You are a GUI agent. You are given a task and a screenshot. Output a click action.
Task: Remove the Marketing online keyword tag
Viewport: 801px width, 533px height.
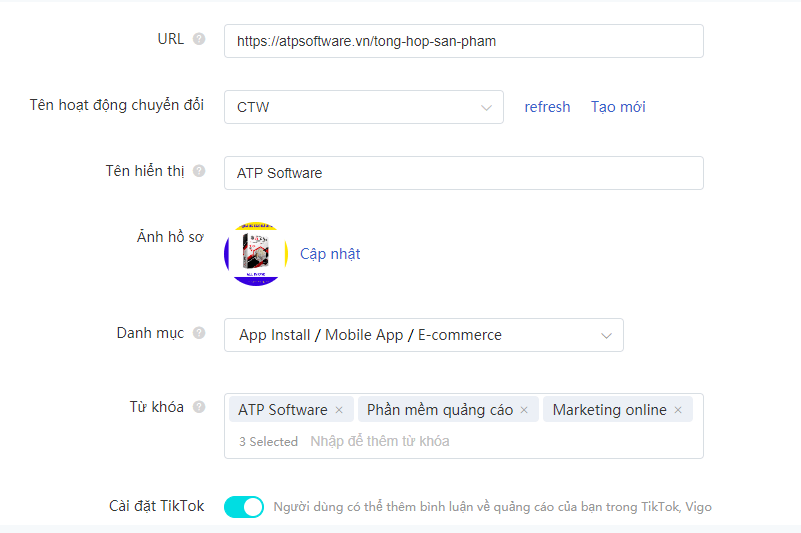click(678, 410)
